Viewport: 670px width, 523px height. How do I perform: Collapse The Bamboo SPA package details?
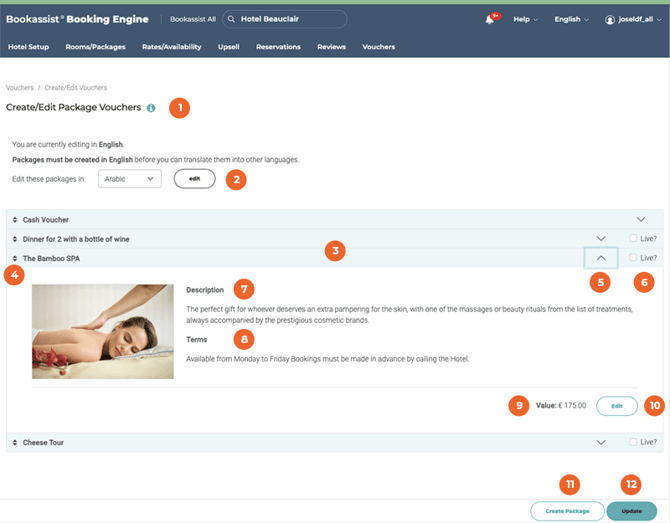pos(601,258)
